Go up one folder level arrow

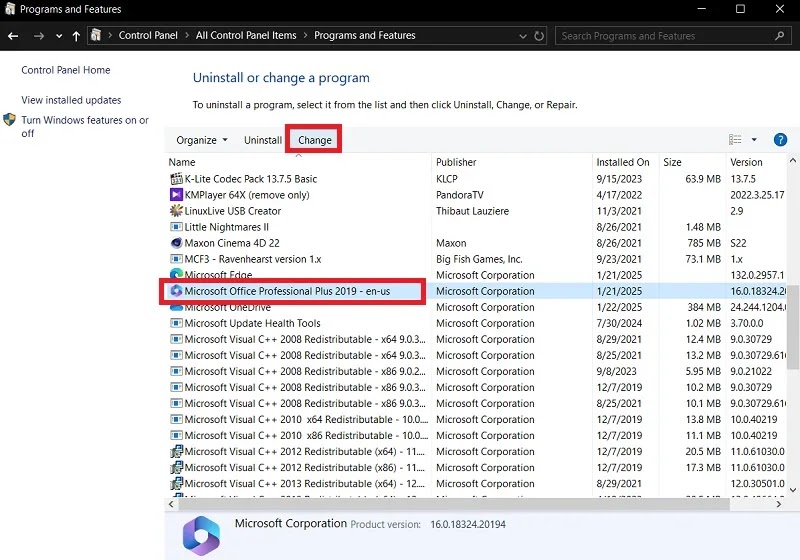point(76,36)
